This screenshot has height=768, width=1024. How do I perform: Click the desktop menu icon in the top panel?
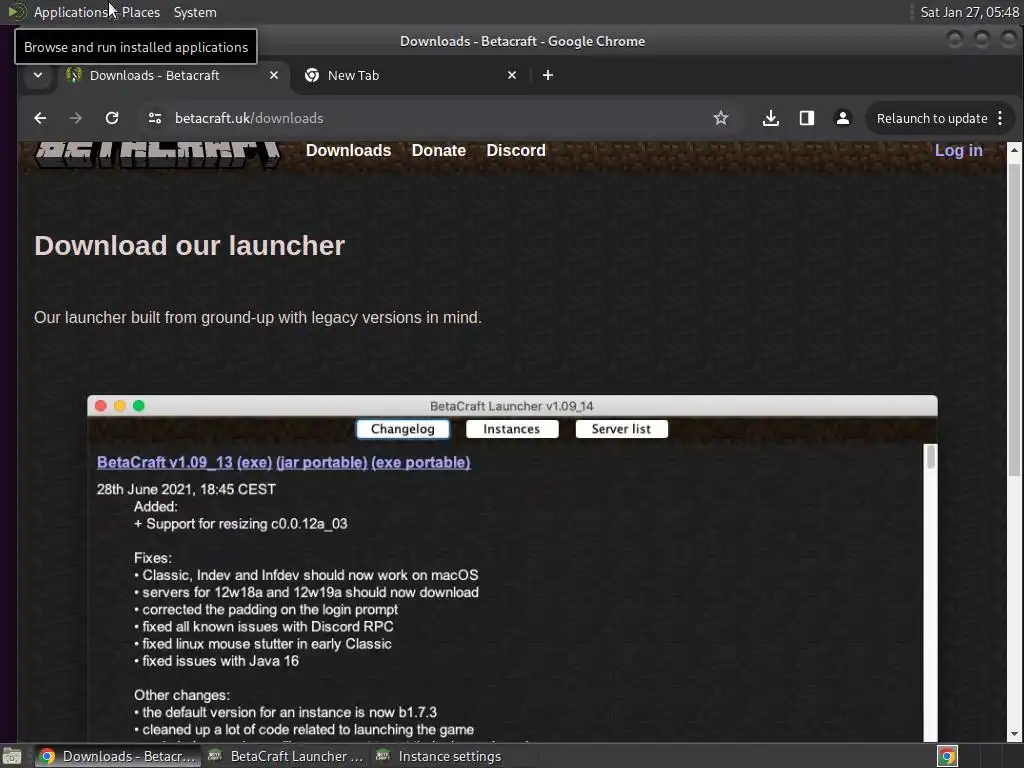pyautogui.click(x=16, y=12)
